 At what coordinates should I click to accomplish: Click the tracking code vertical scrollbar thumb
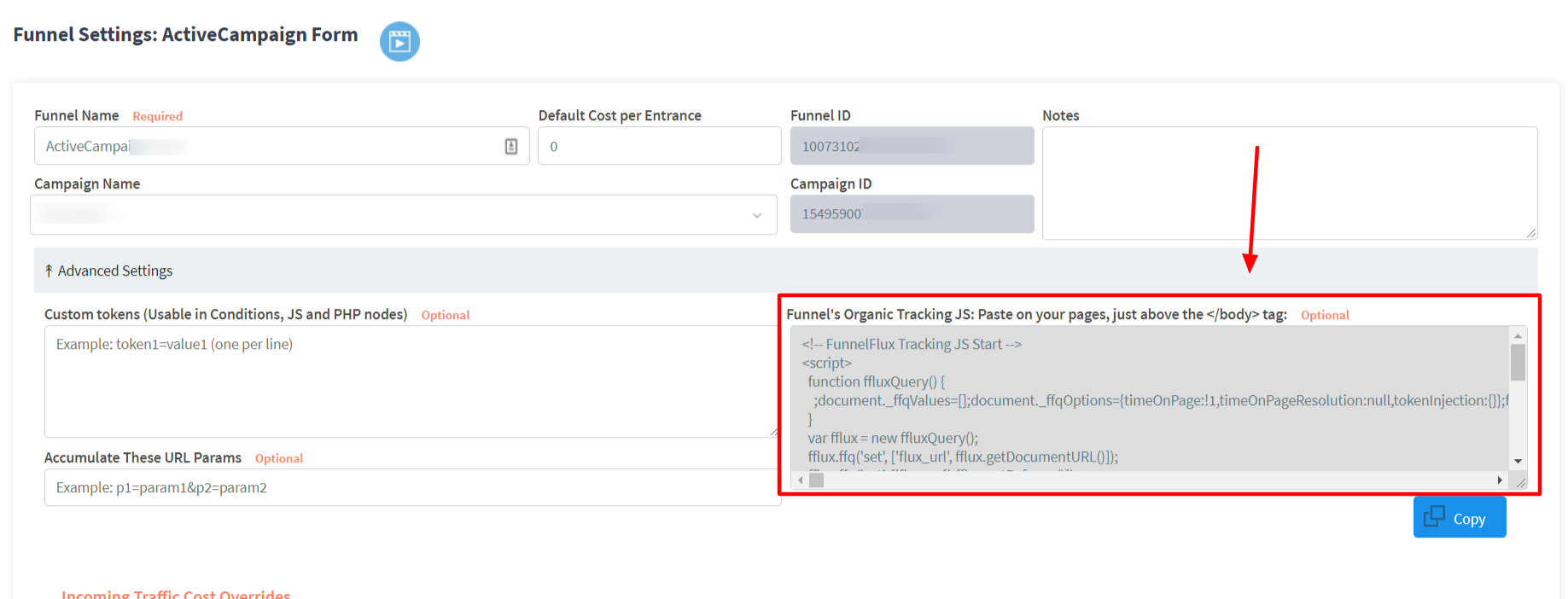pyautogui.click(x=1518, y=362)
